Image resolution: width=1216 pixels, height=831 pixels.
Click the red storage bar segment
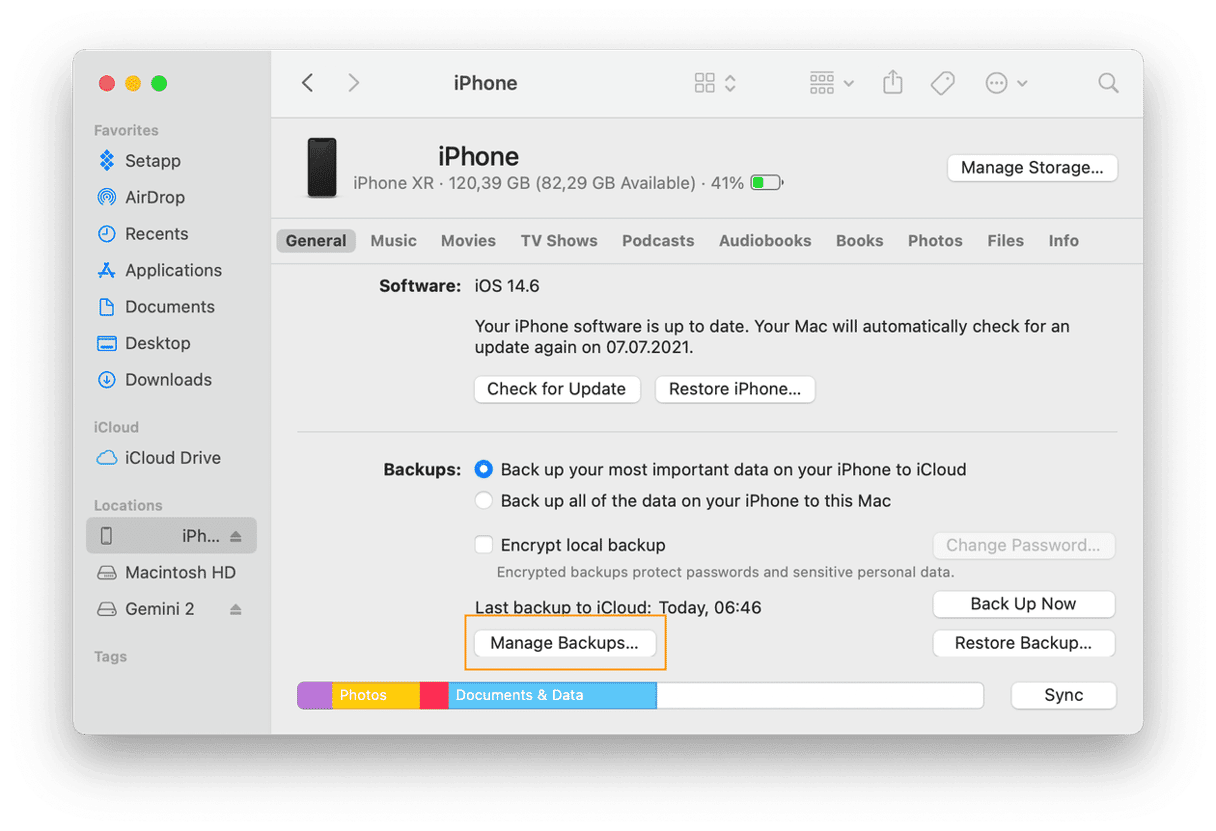434,695
